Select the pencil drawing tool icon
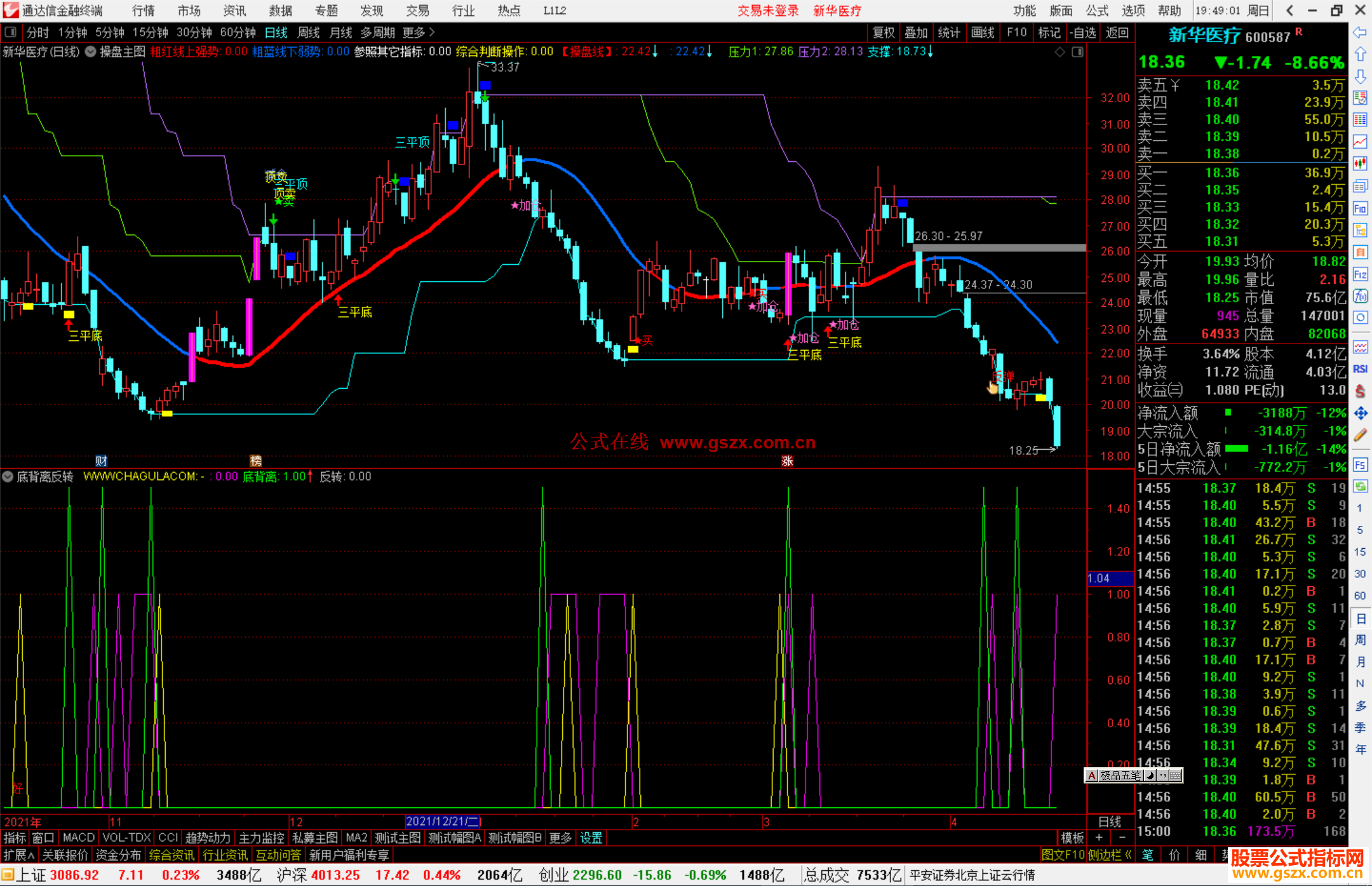This screenshot has width=1372, height=886. (x=1360, y=435)
